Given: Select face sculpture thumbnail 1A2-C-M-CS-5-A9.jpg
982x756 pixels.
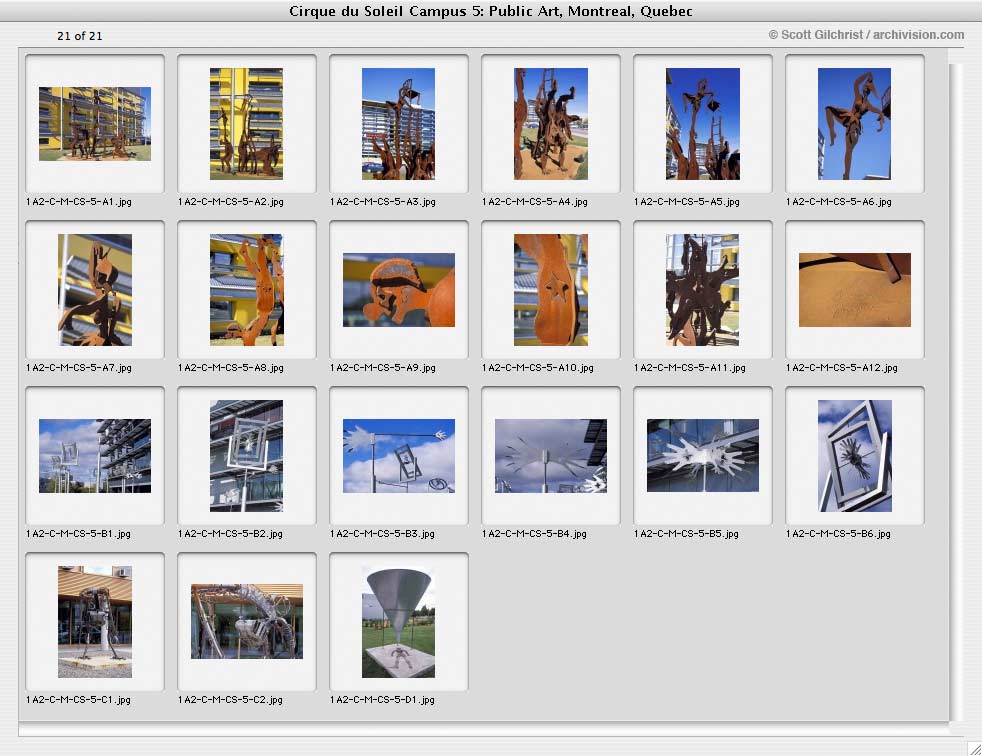Looking at the screenshot, I should tap(398, 290).
